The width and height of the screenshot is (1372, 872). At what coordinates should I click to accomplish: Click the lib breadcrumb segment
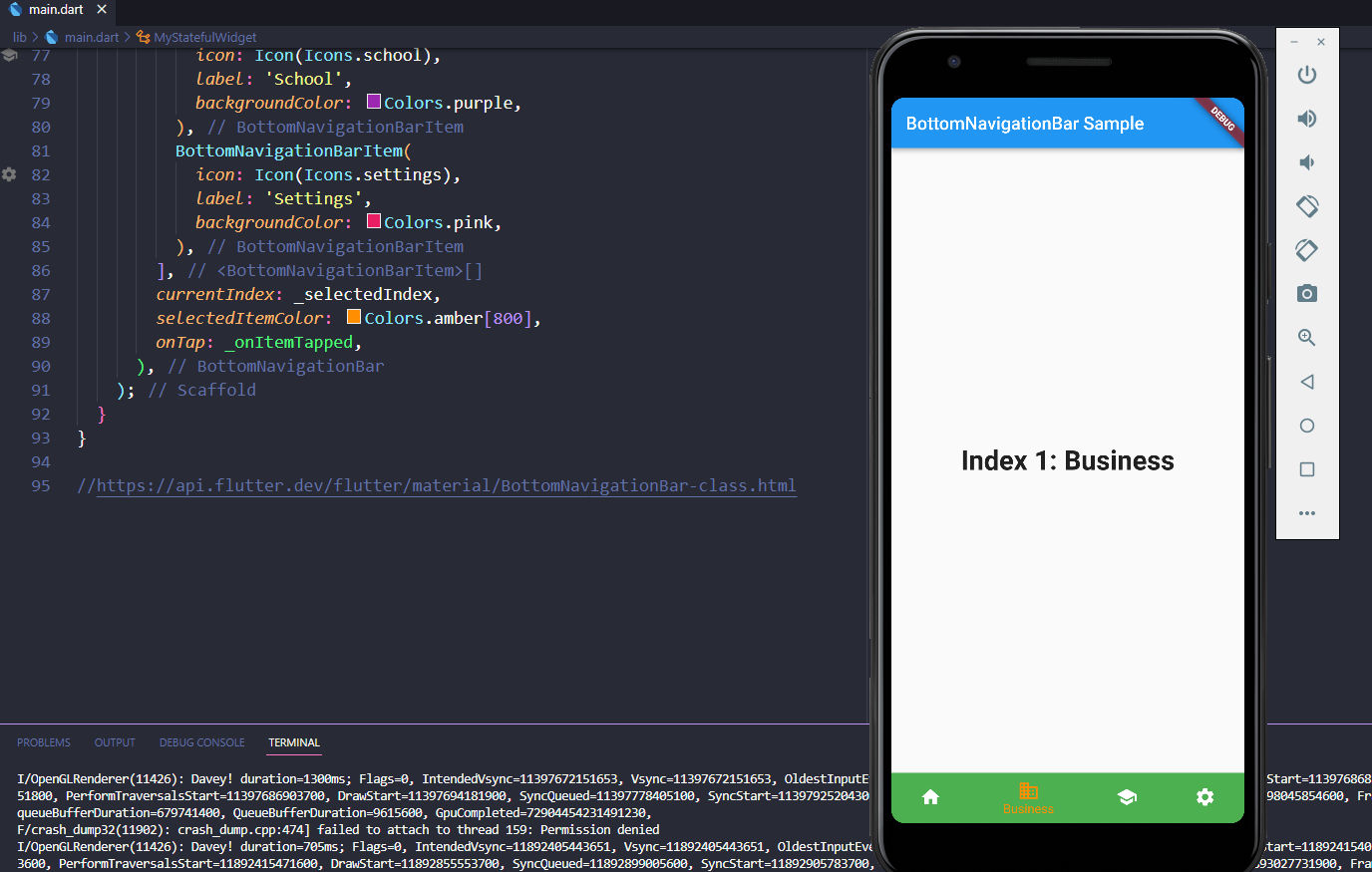(x=20, y=37)
